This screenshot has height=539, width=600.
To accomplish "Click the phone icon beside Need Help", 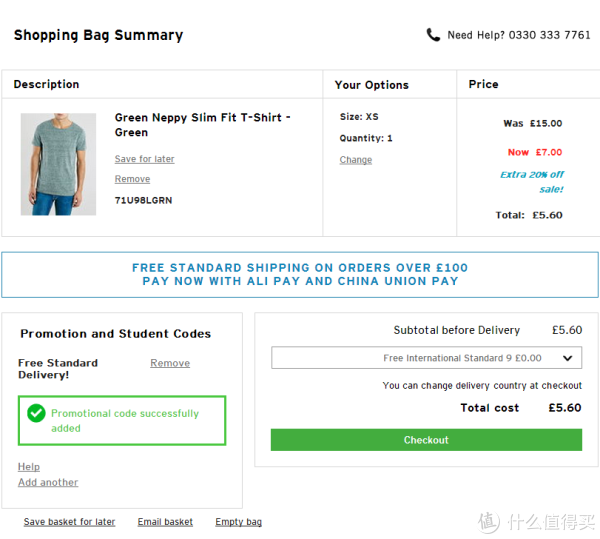I will pos(433,35).
